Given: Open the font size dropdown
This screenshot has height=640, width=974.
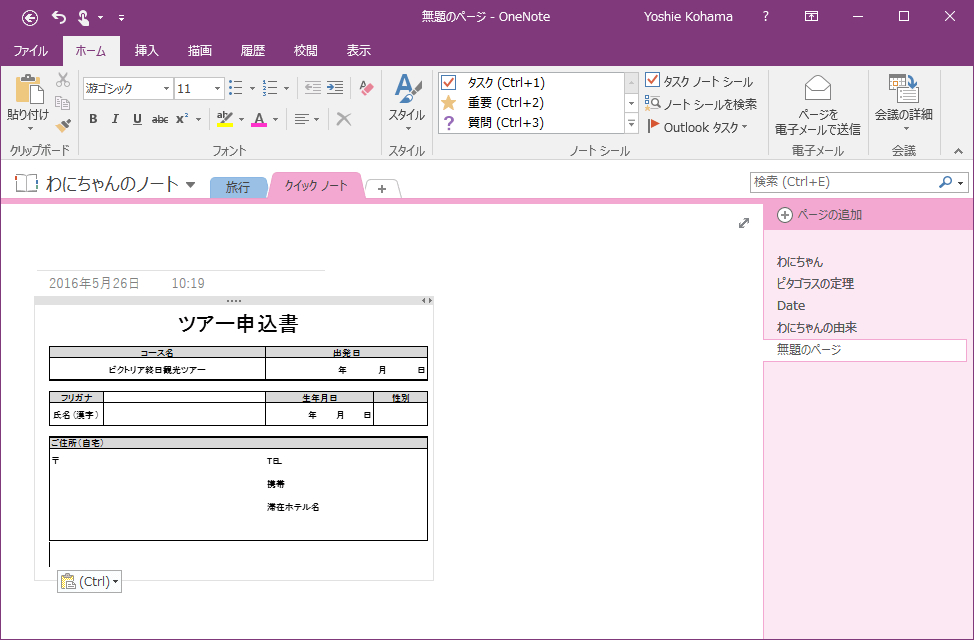Looking at the screenshot, I should pos(217,89).
